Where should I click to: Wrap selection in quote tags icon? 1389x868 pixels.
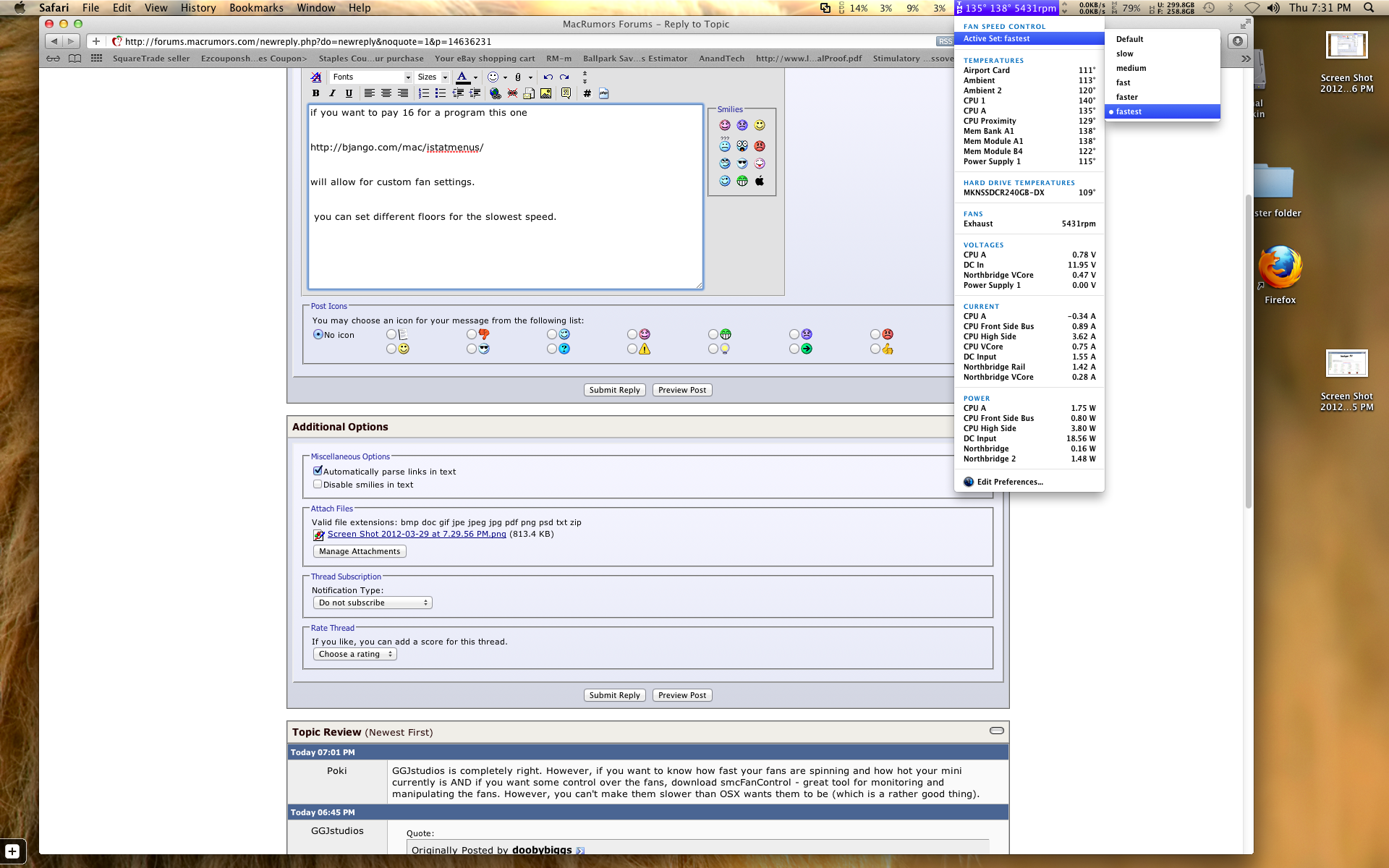(x=566, y=93)
